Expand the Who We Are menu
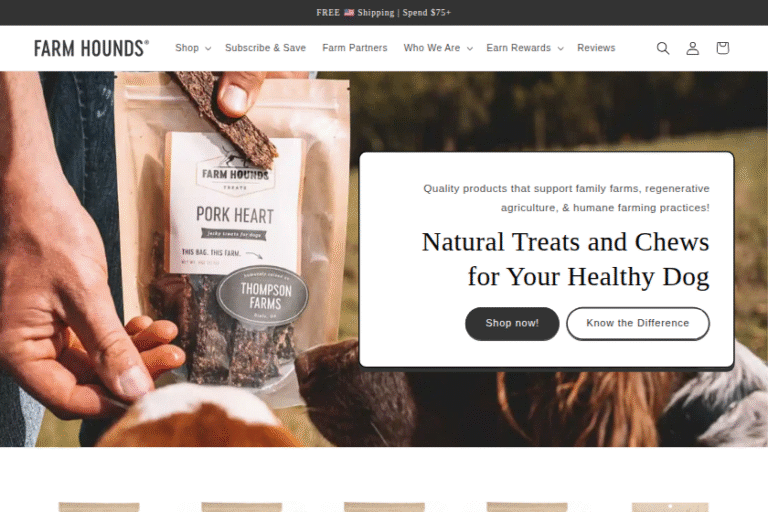Image resolution: width=768 pixels, height=512 pixels. (438, 48)
